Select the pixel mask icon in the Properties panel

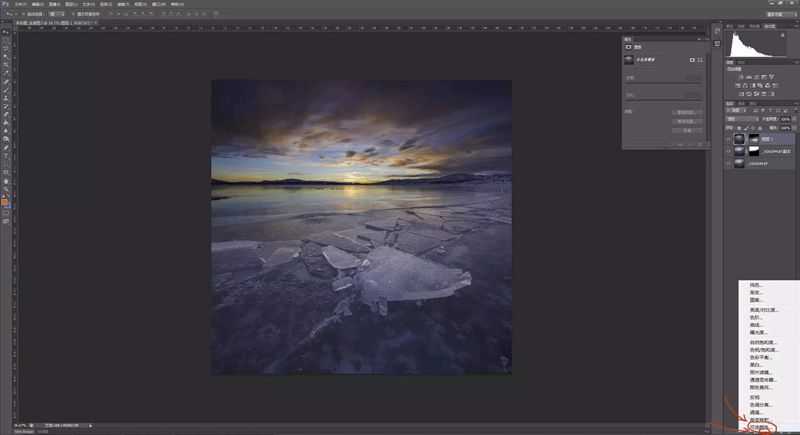coord(692,60)
